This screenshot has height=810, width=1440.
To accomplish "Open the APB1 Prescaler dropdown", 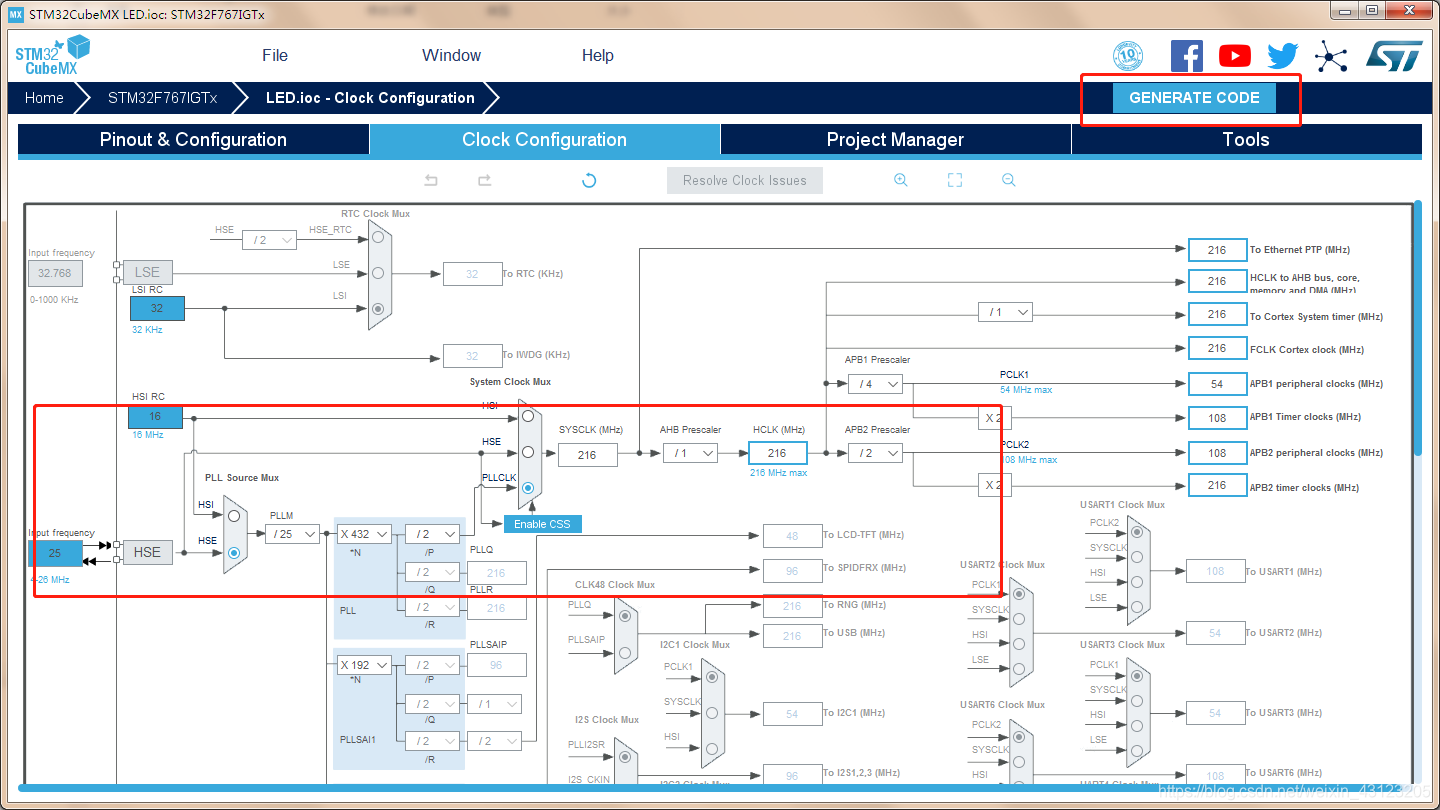I will [x=875, y=384].
